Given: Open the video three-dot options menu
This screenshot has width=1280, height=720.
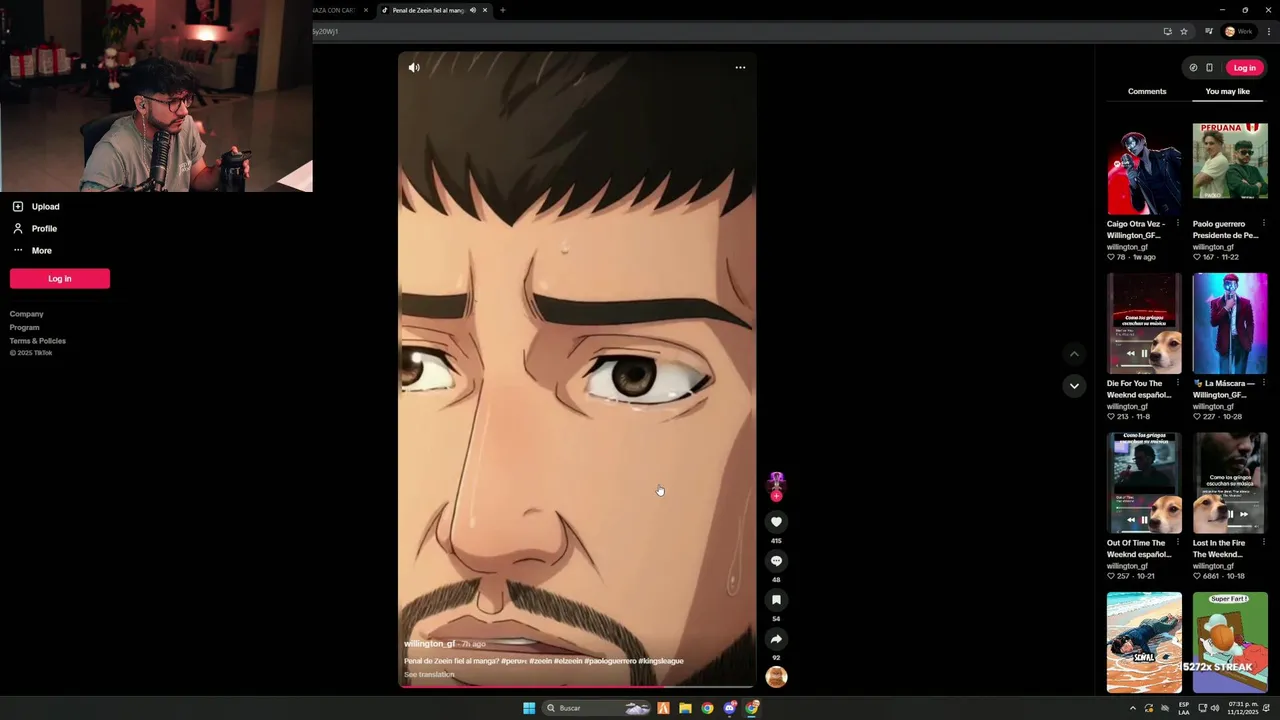Looking at the screenshot, I should pos(740,67).
